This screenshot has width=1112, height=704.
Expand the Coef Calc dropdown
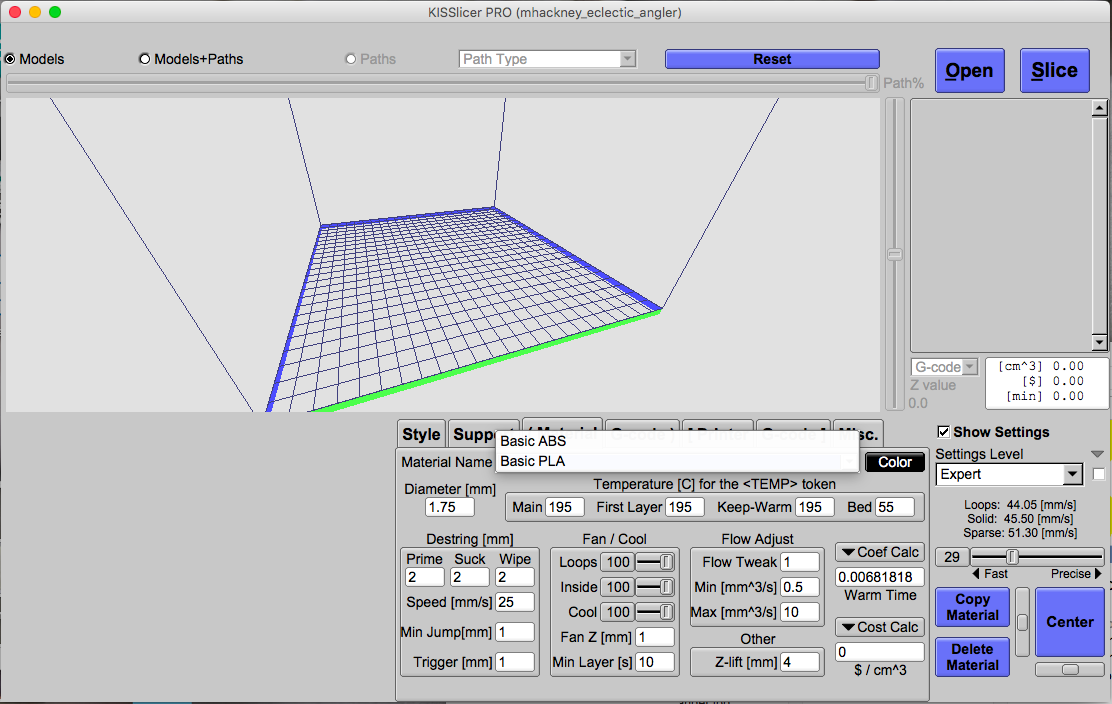point(879,552)
